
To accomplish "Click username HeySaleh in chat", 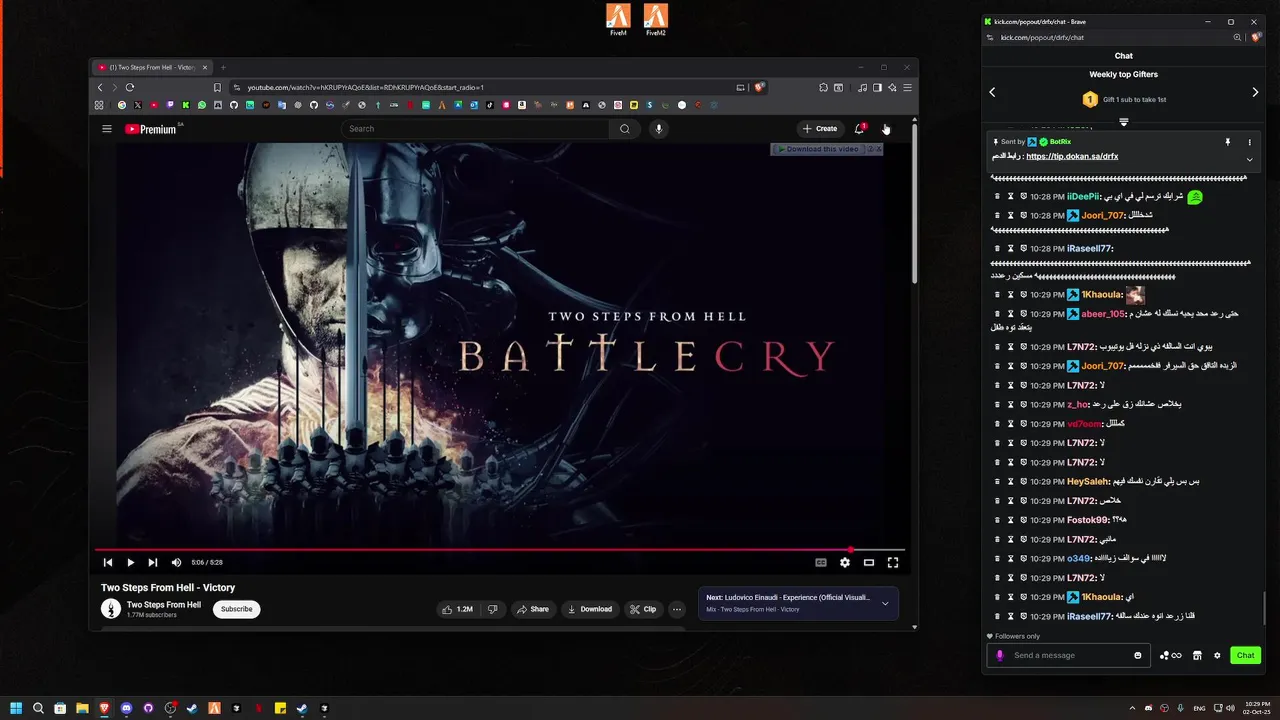I will coord(1087,482).
